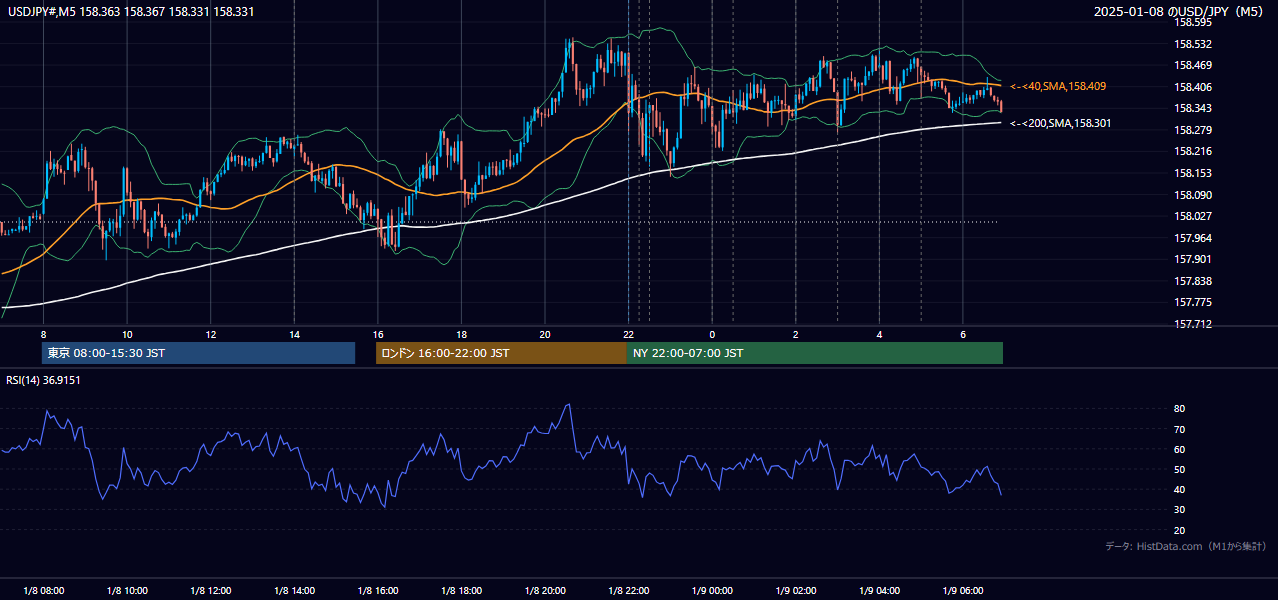Click bottom time label 1/8 14:00

tap(294, 591)
